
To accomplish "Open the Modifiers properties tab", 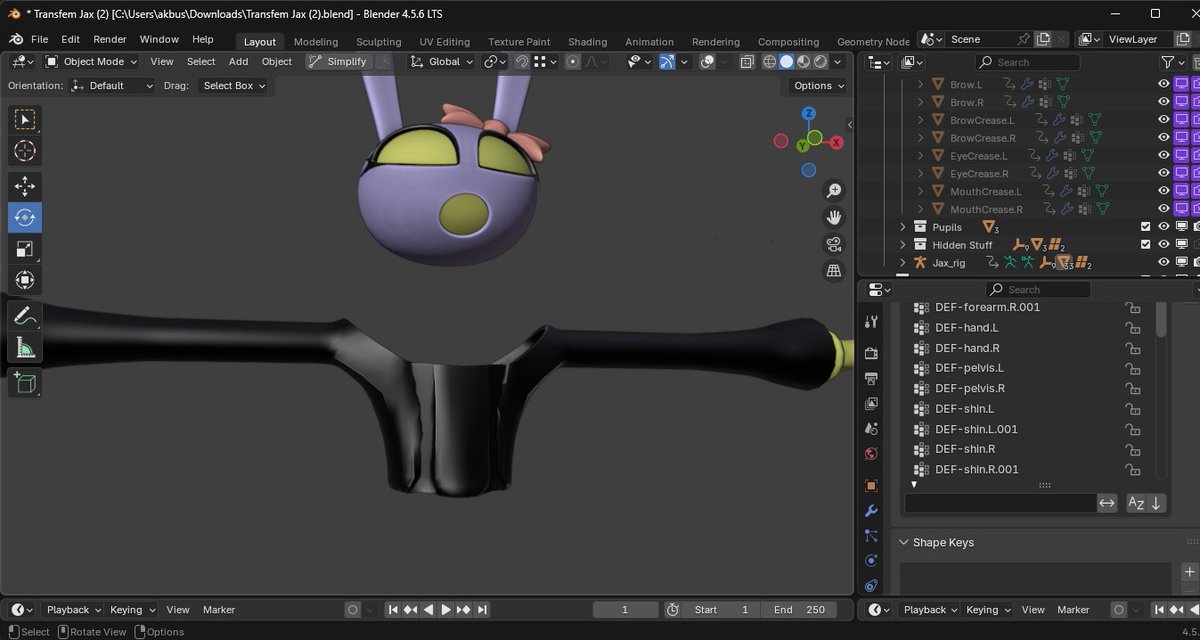I will (870, 511).
